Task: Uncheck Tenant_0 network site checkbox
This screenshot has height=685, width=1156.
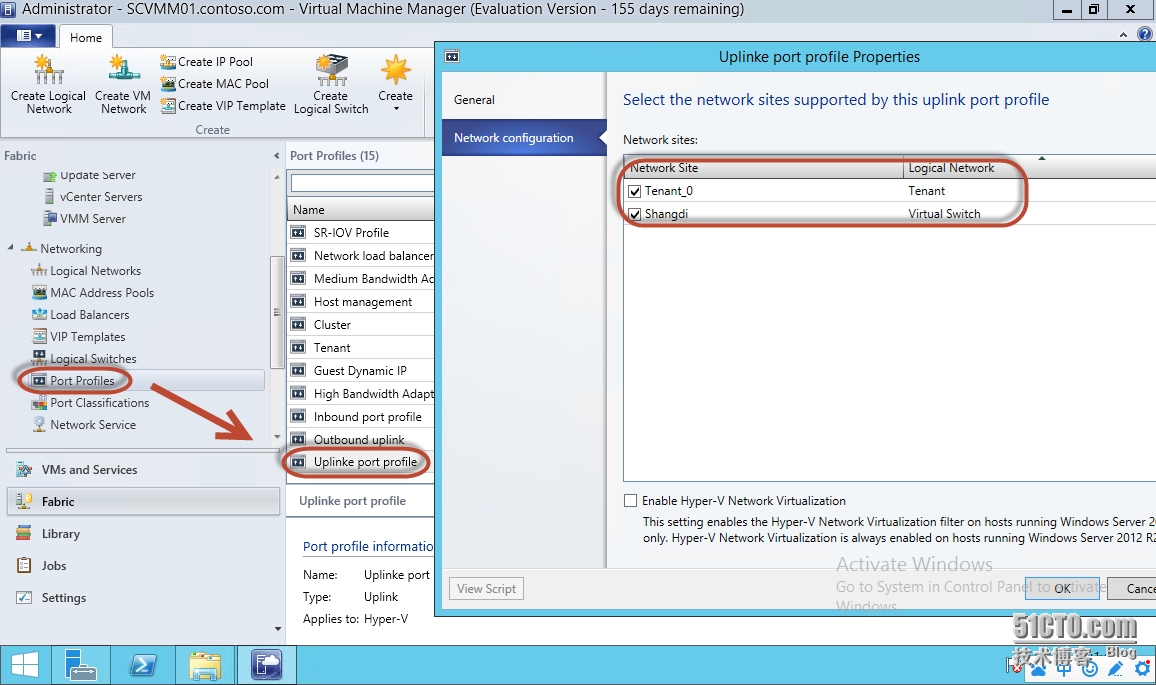Action: tap(634, 191)
